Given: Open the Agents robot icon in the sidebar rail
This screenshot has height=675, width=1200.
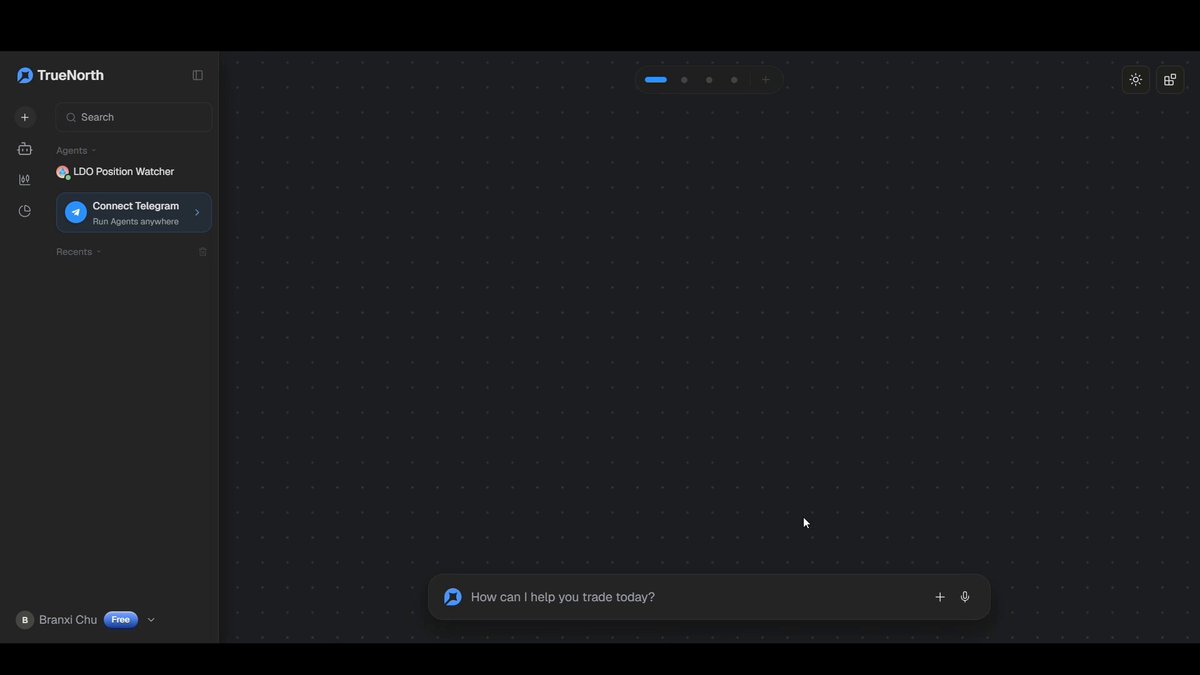Looking at the screenshot, I should click(25, 149).
